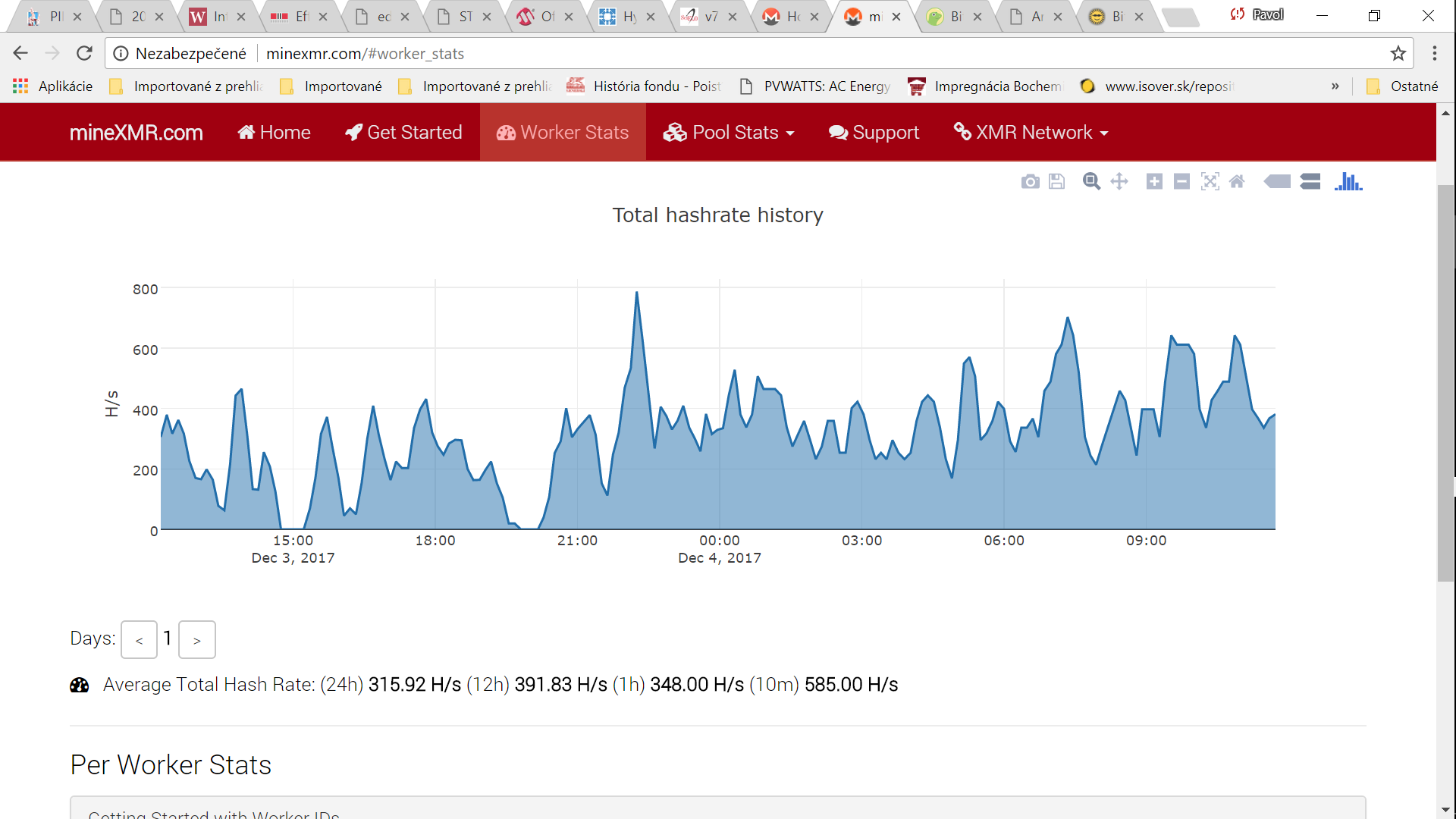Screen dimensions: 1456x819
Task: Expand hidden bookmarks with double chevron
Action: coord(1335,86)
